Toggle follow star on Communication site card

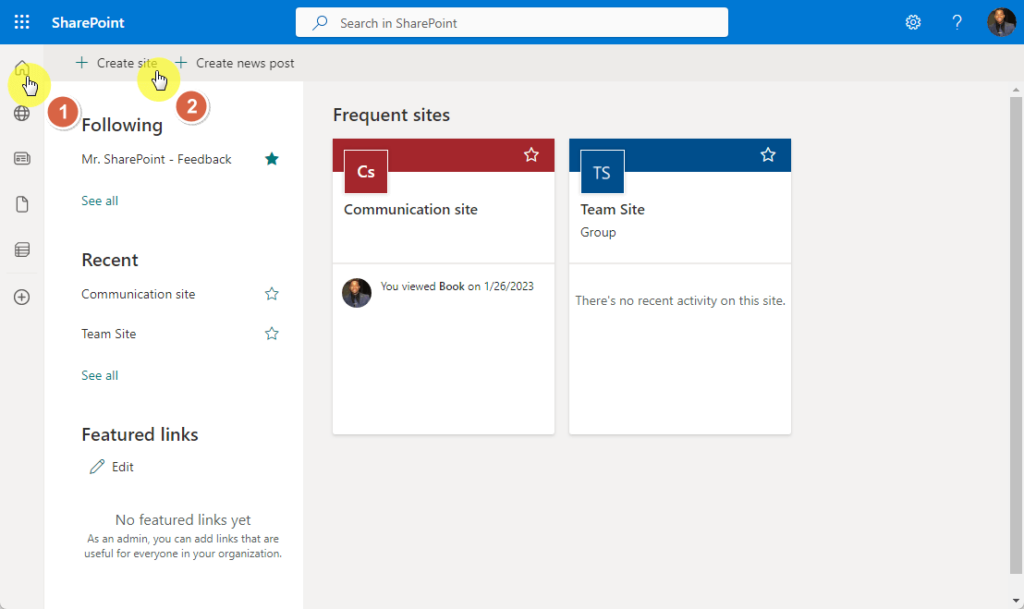(x=531, y=155)
